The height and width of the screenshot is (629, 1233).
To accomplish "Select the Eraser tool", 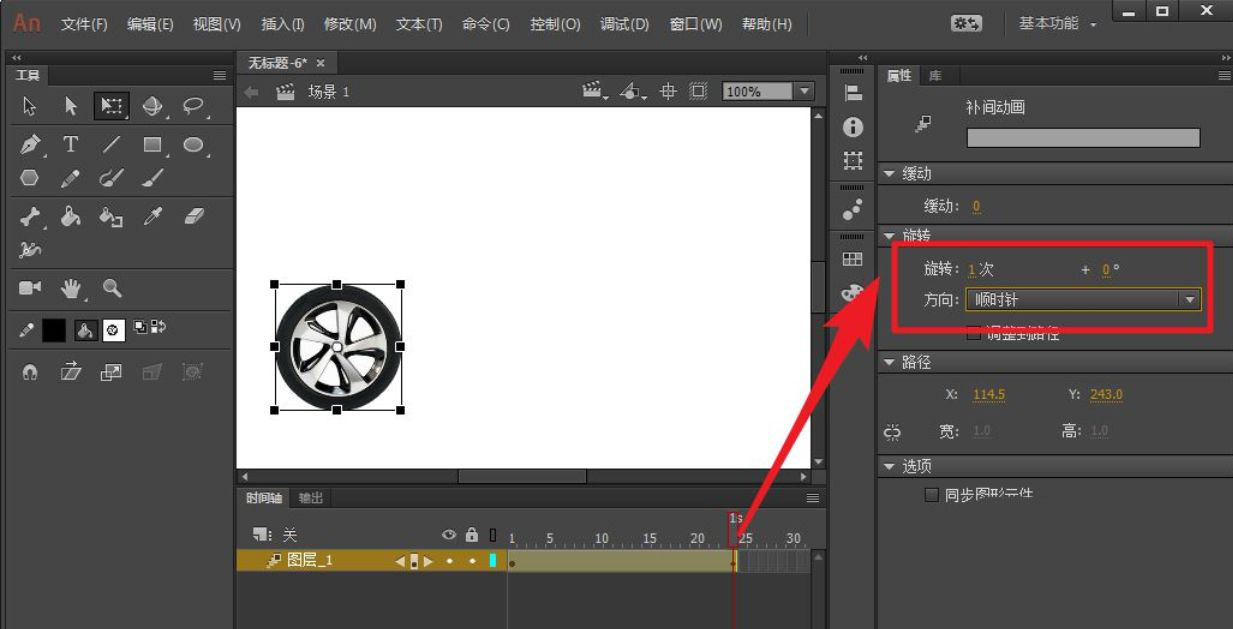I will tap(194, 216).
